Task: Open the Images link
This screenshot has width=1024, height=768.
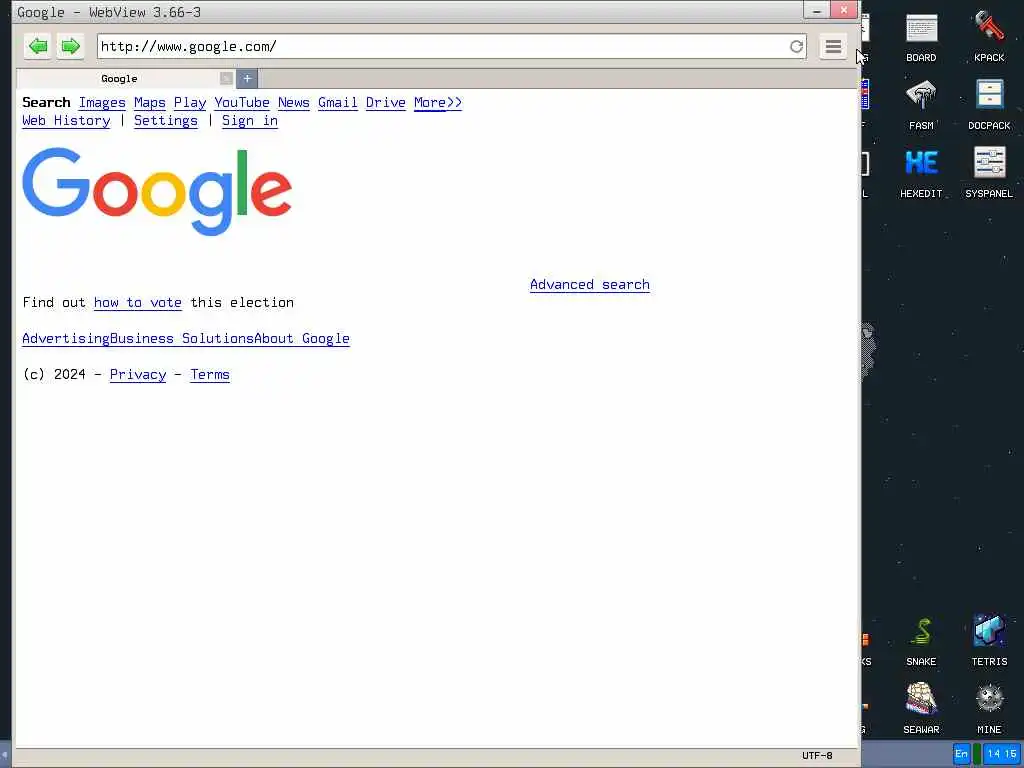Action: (x=102, y=103)
